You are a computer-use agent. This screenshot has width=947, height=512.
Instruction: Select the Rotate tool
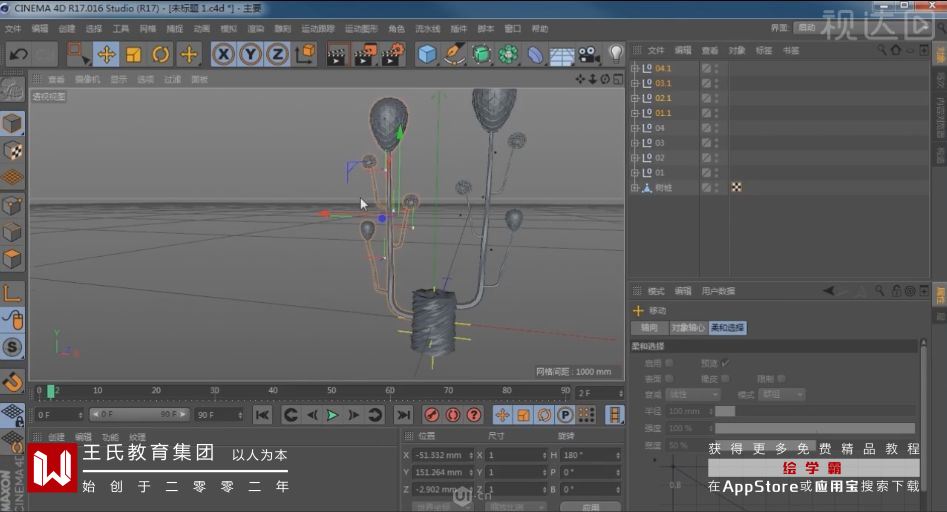point(160,54)
